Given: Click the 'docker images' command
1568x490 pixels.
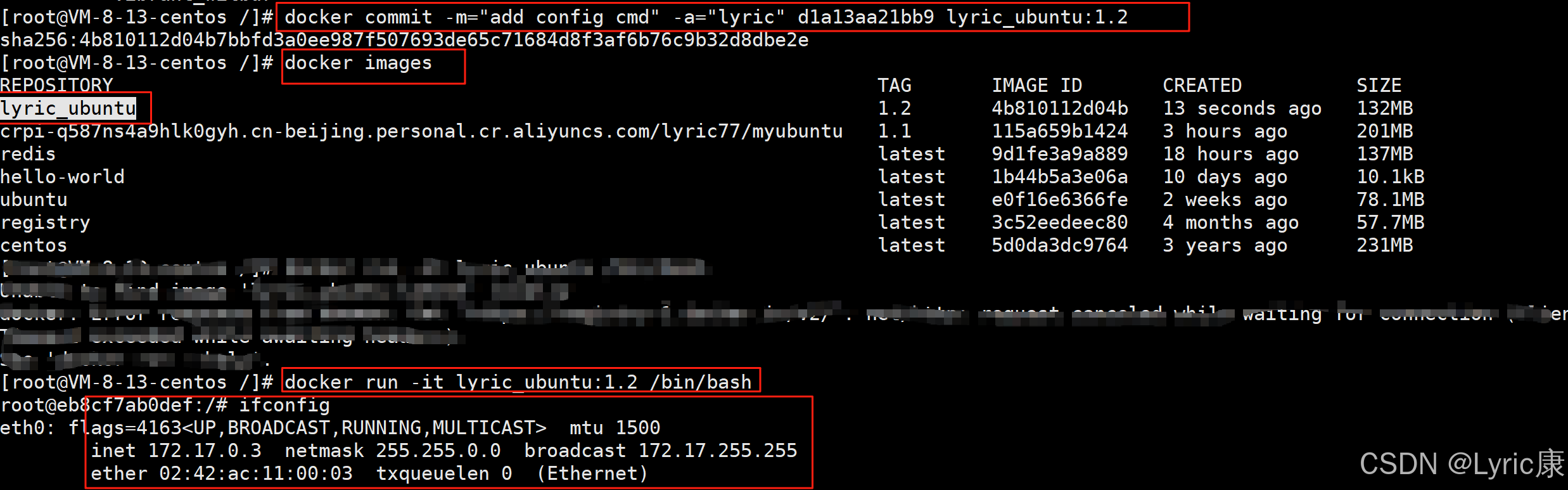Looking at the screenshot, I should [358, 63].
